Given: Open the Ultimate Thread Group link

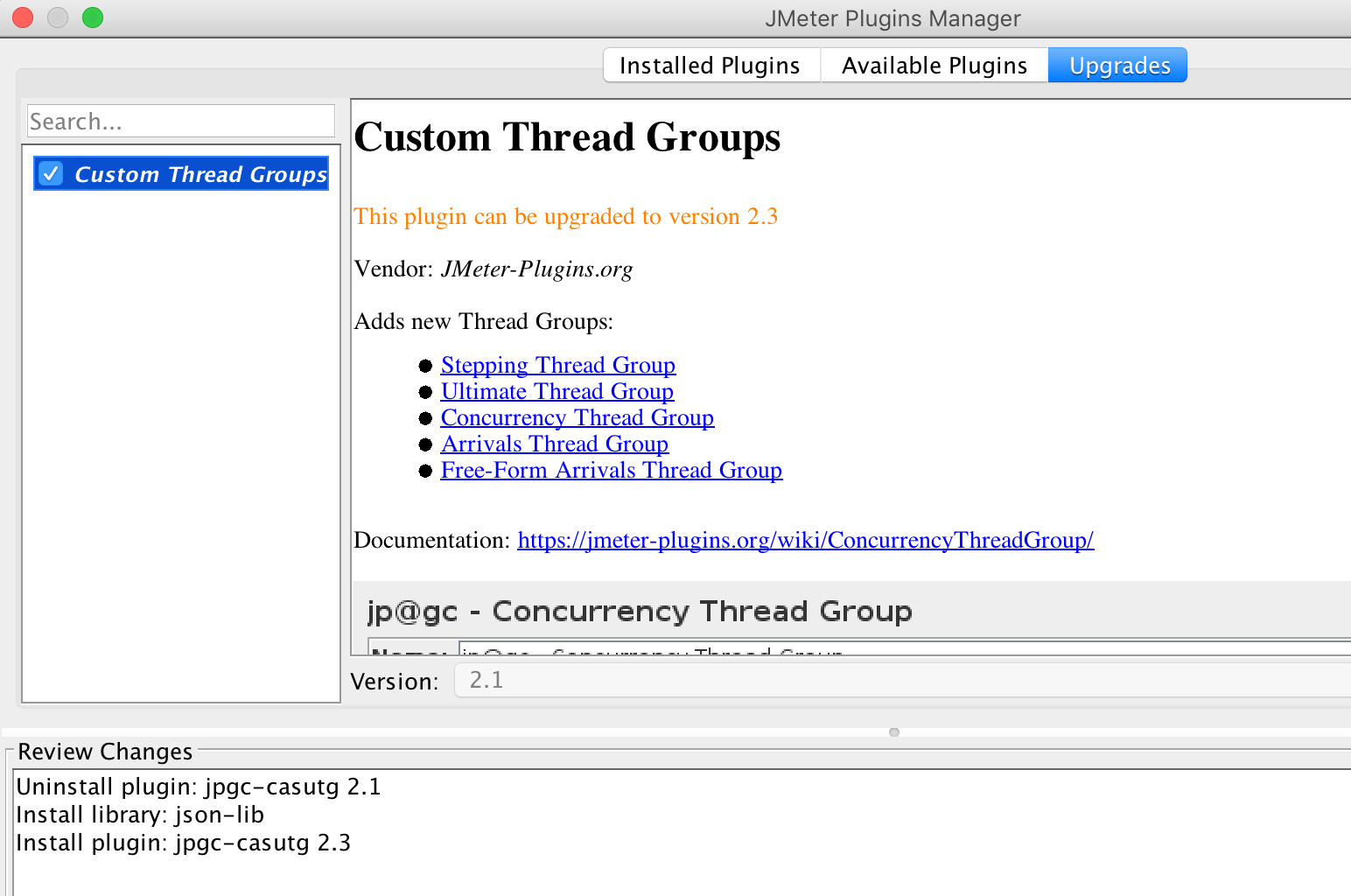Looking at the screenshot, I should click(557, 391).
